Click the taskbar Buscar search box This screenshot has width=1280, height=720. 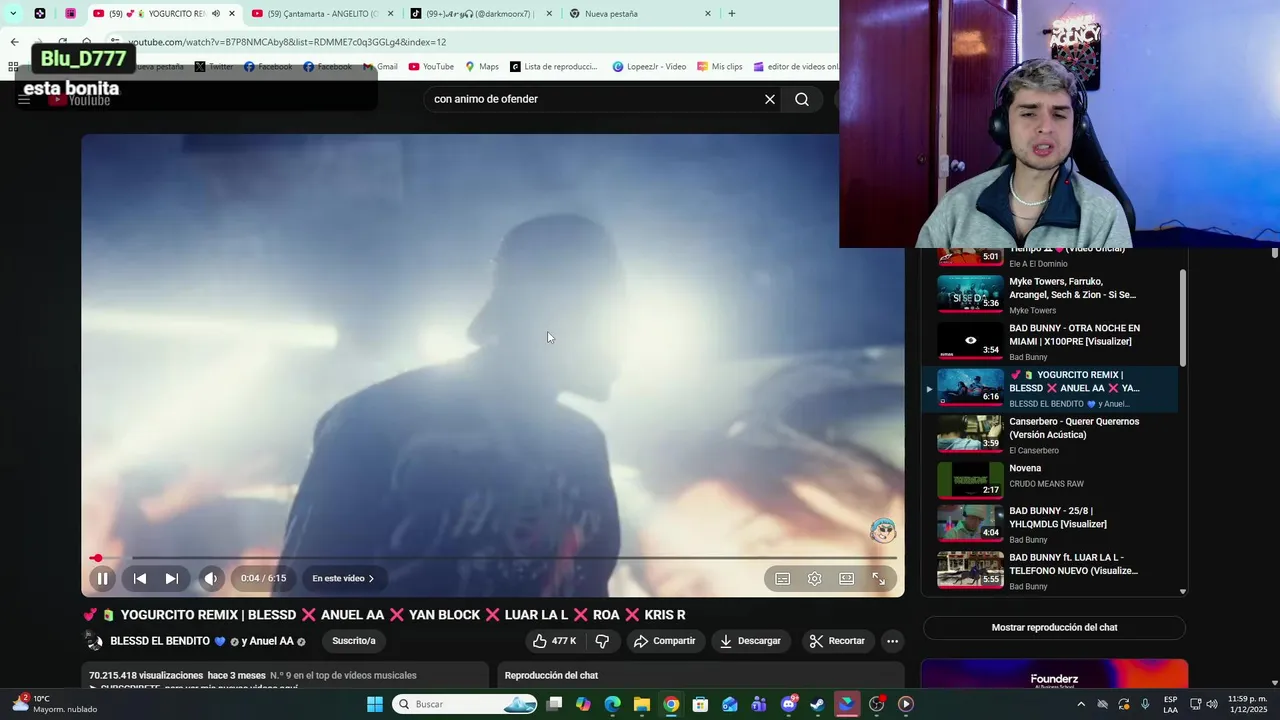tap(465, 704)
